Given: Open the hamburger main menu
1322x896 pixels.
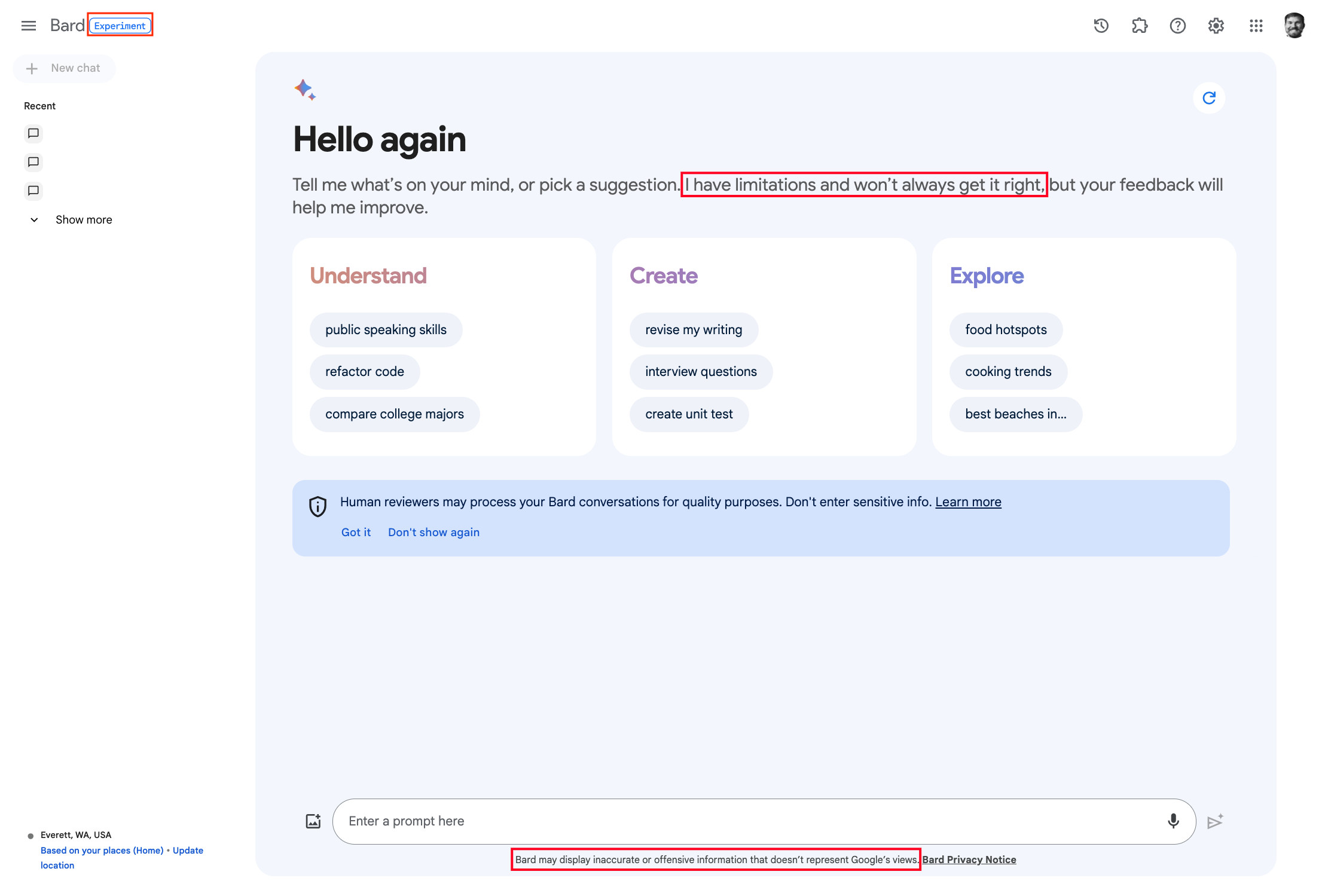Looking at the screenshot, I should click(x=28, y=26).
